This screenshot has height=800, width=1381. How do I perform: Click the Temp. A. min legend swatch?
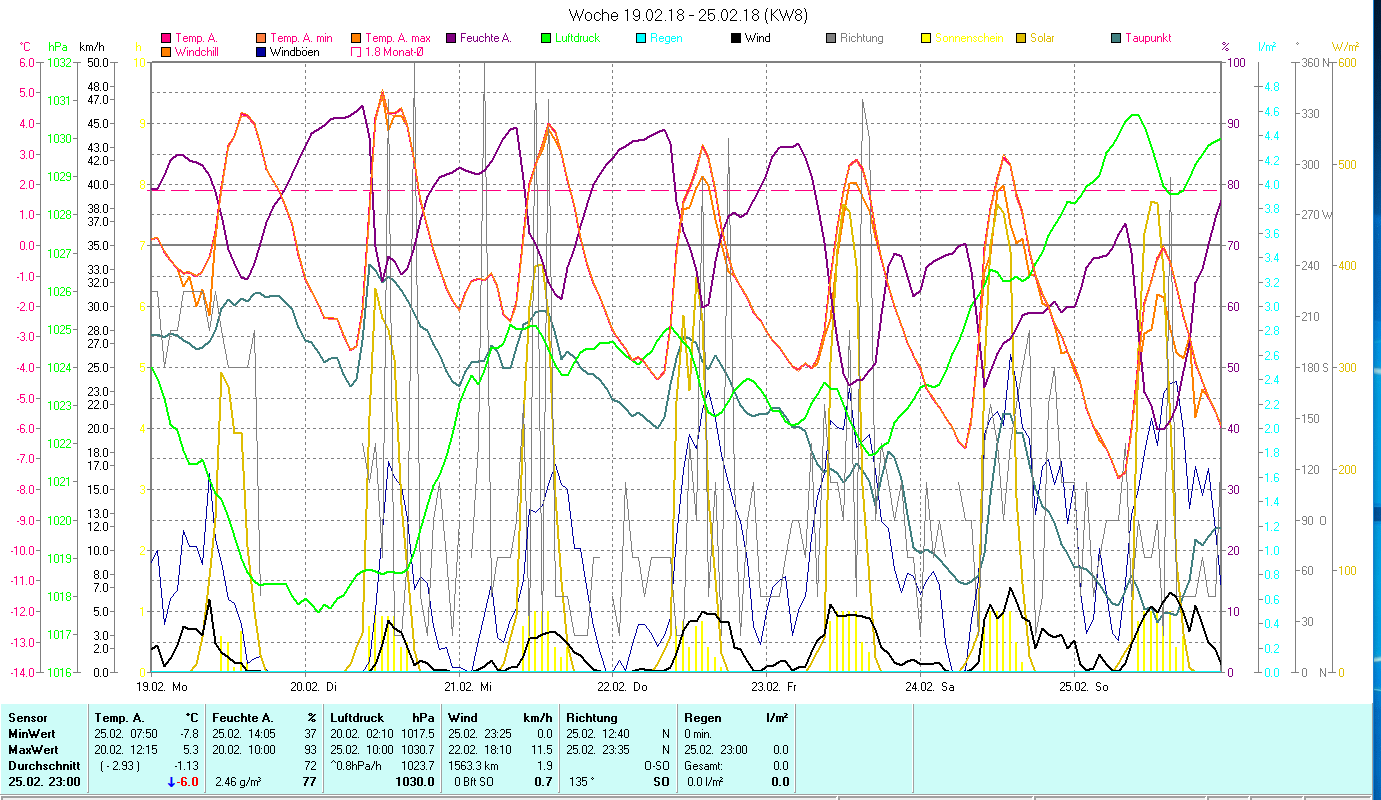click(x=261, y=38)
